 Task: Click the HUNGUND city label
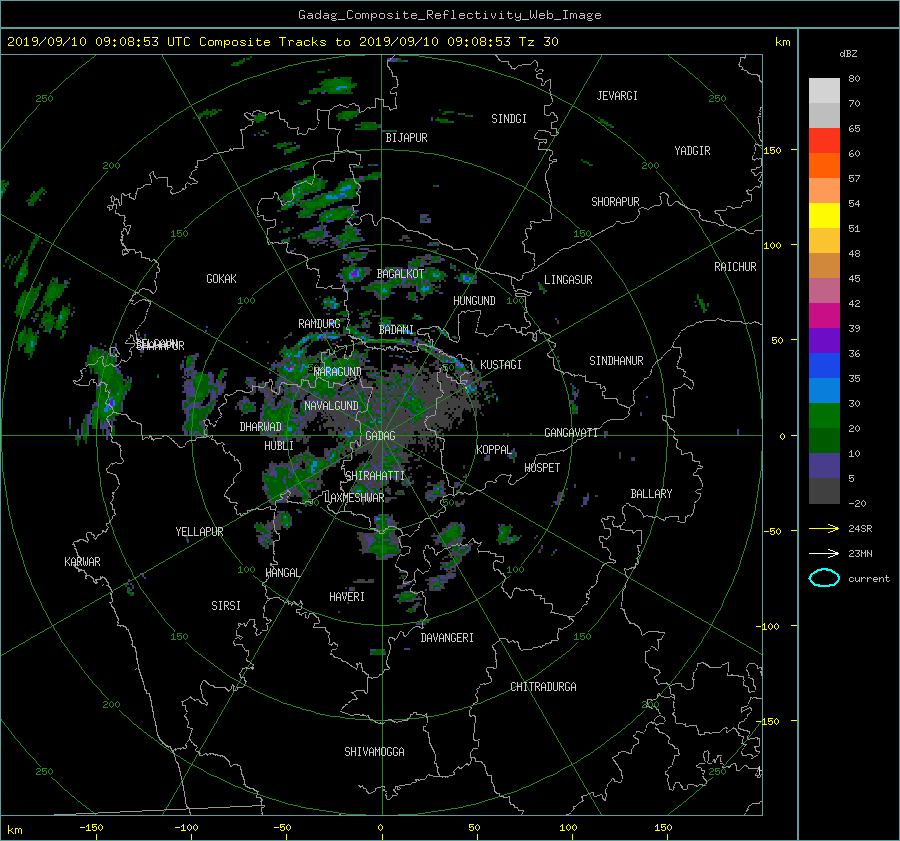(x=474, y=301)
